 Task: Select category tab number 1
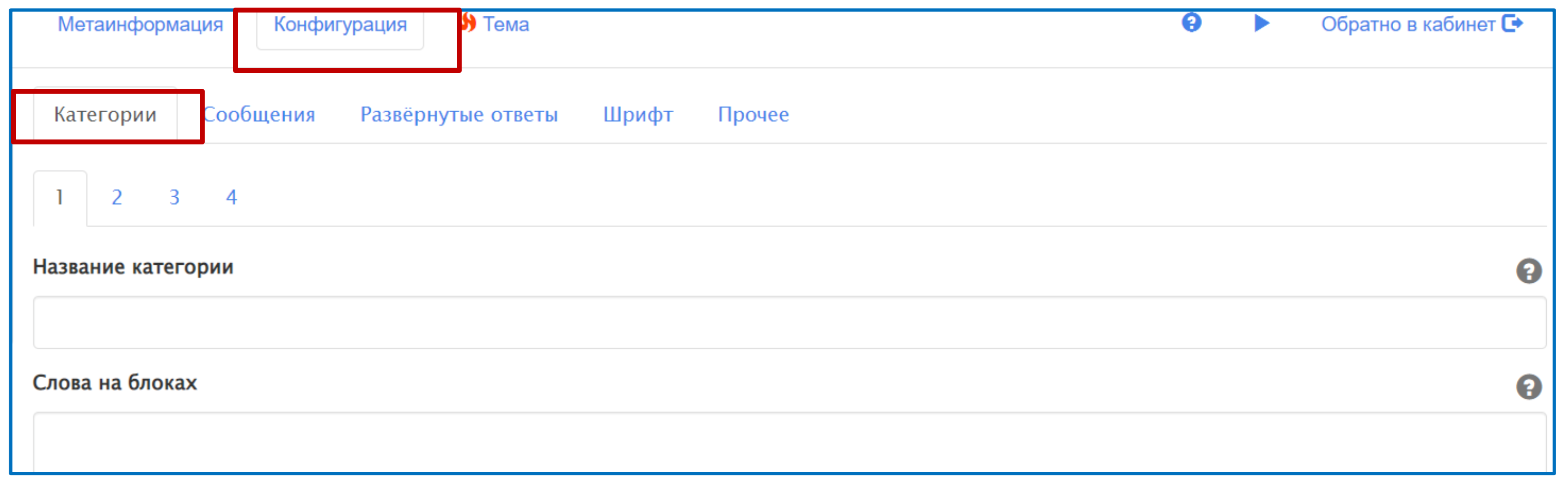pos(60,198)
